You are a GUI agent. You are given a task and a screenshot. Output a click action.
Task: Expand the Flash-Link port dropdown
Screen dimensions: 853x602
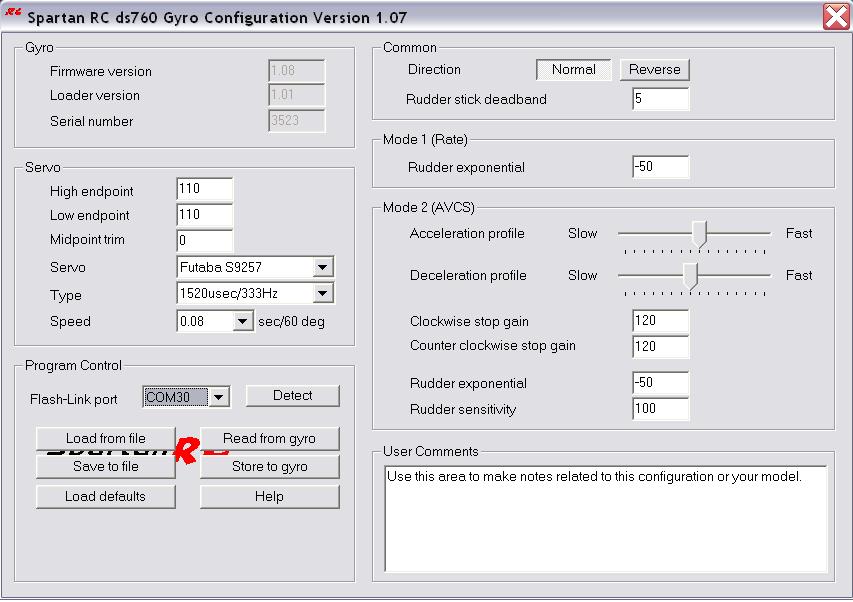tap(219, 398)
